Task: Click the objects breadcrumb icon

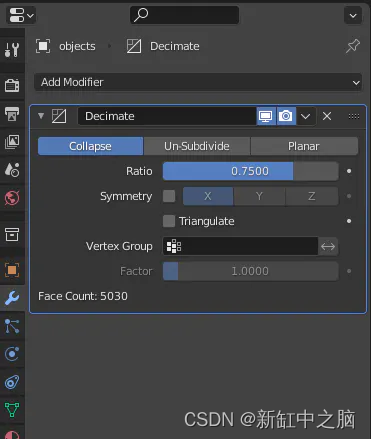Action: pos(43,46)
